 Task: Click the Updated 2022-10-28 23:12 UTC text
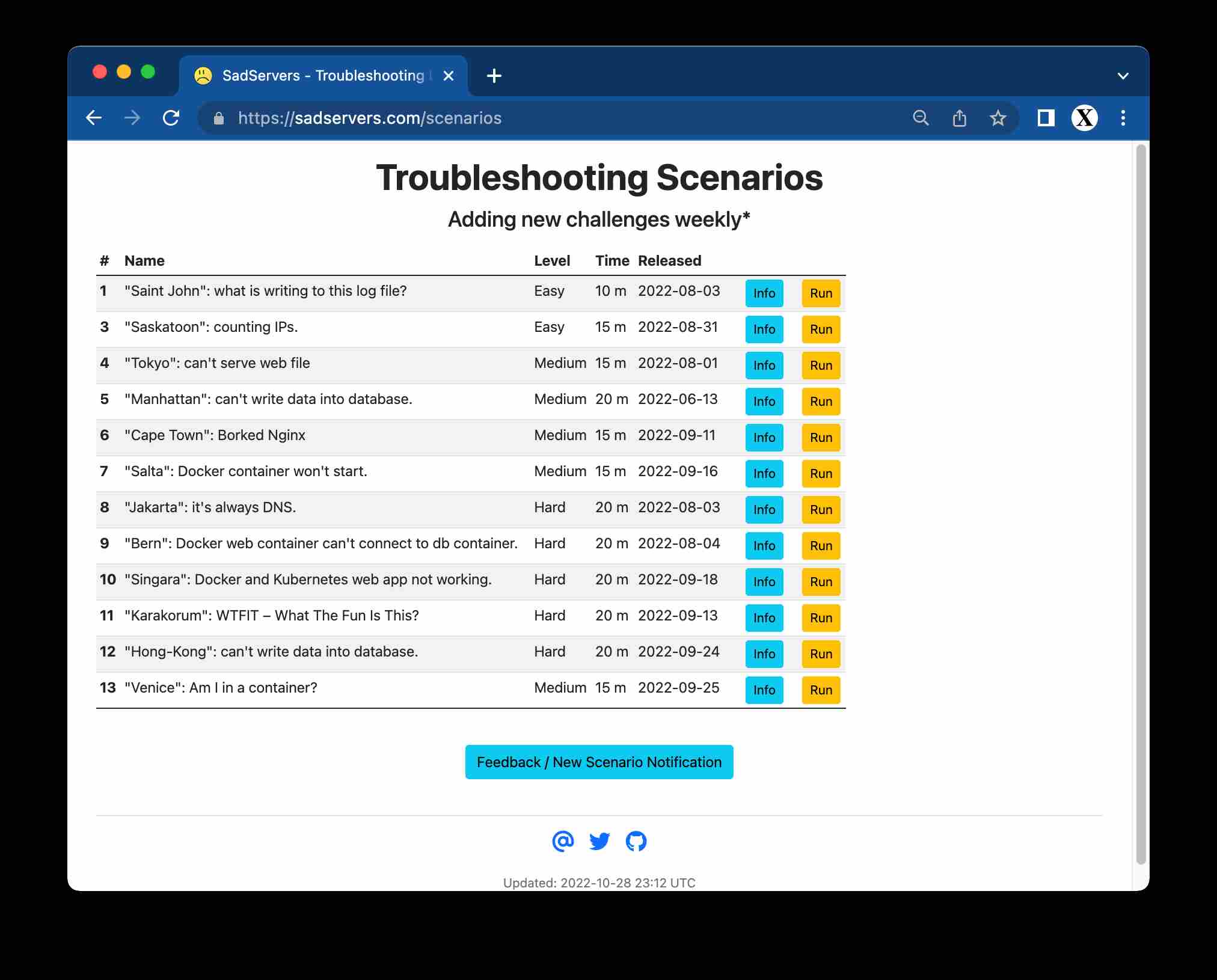pyautogui.click(x=599, y=883)
